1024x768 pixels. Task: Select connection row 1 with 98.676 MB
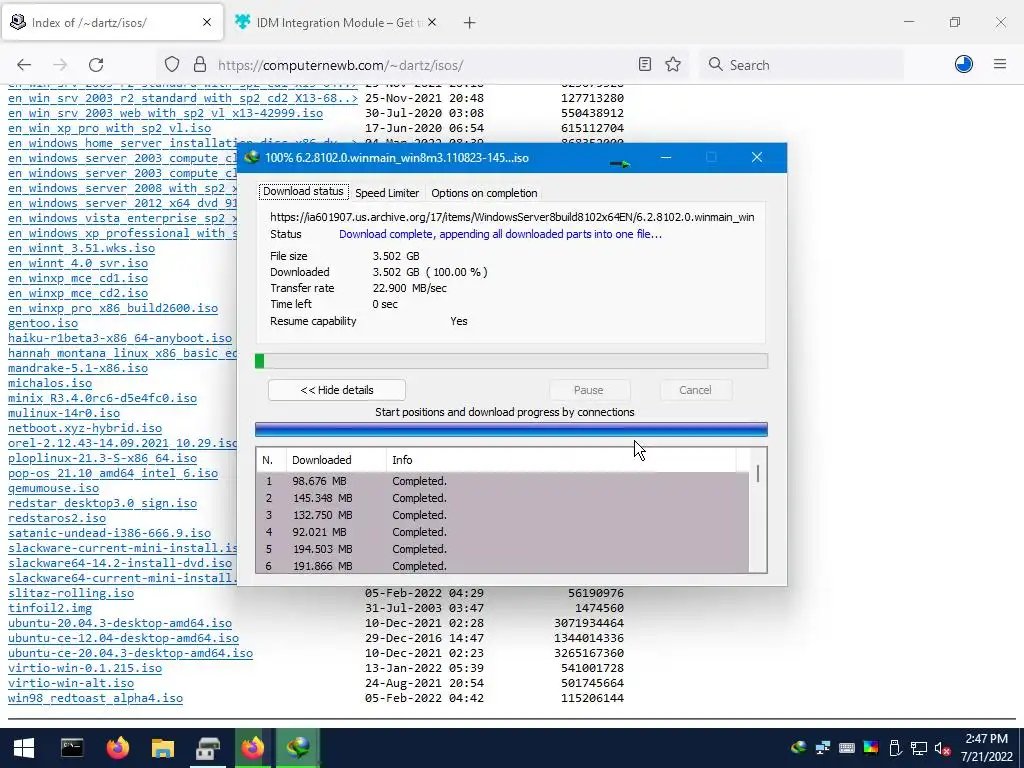pos(503,481)
